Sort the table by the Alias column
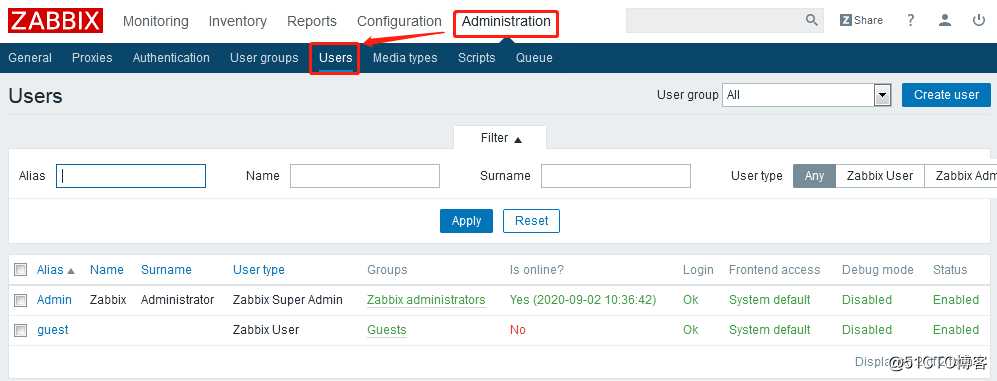This screenshot has width=997, height=381. click(55, 270)
